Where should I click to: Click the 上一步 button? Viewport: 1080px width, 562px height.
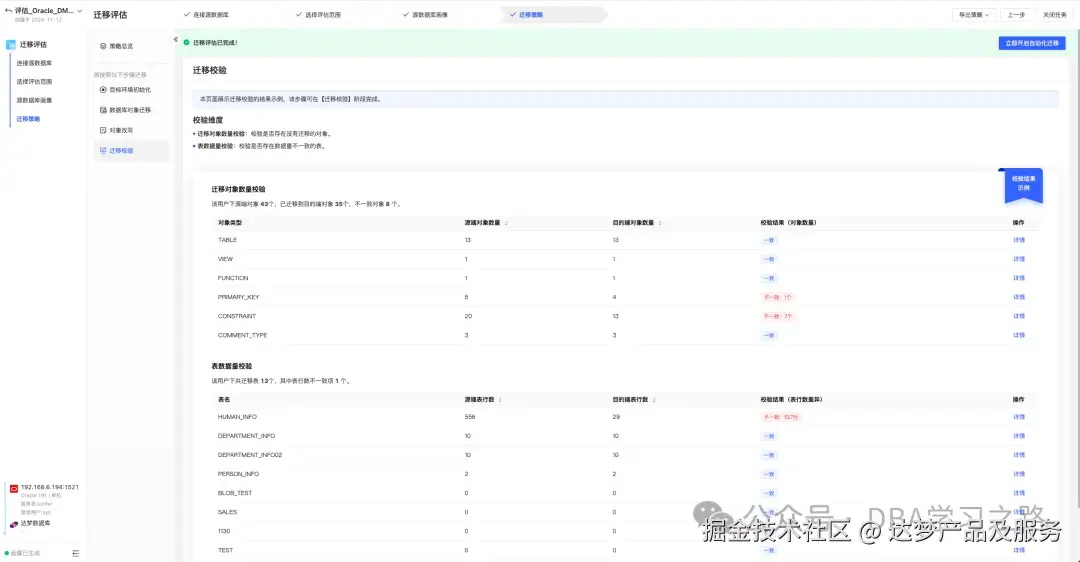pos(1016,14)
